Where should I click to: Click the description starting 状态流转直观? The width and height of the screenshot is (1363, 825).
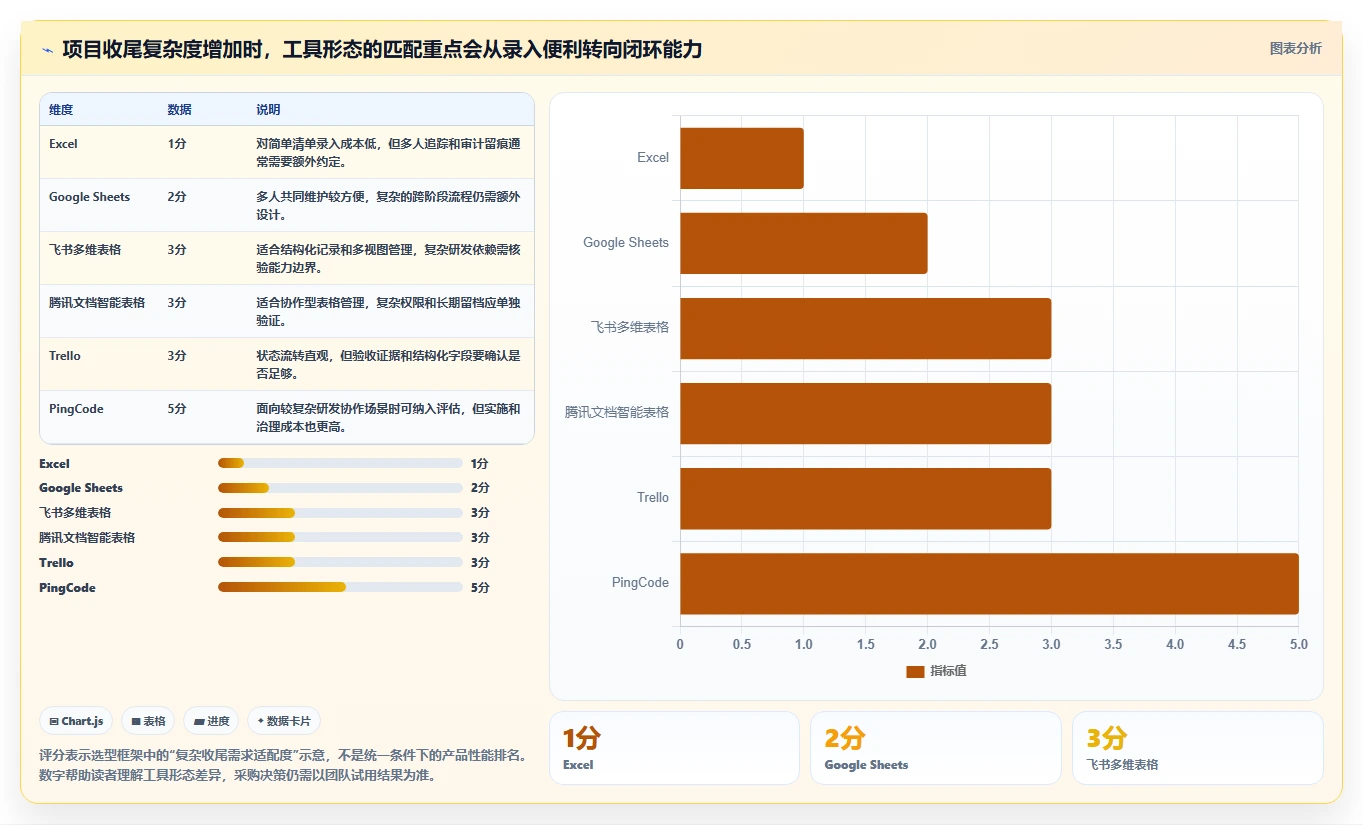(388, 364)
